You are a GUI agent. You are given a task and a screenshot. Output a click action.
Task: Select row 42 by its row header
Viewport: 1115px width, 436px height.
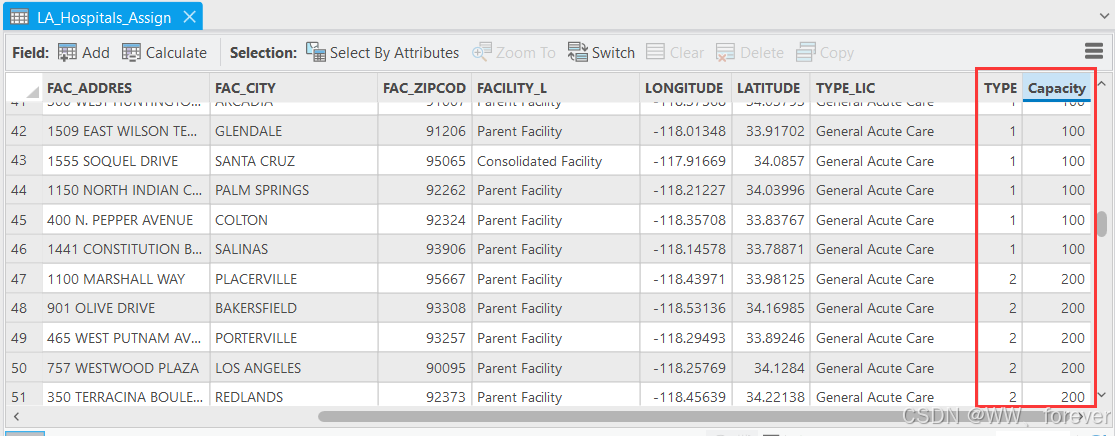click(23, 132)
